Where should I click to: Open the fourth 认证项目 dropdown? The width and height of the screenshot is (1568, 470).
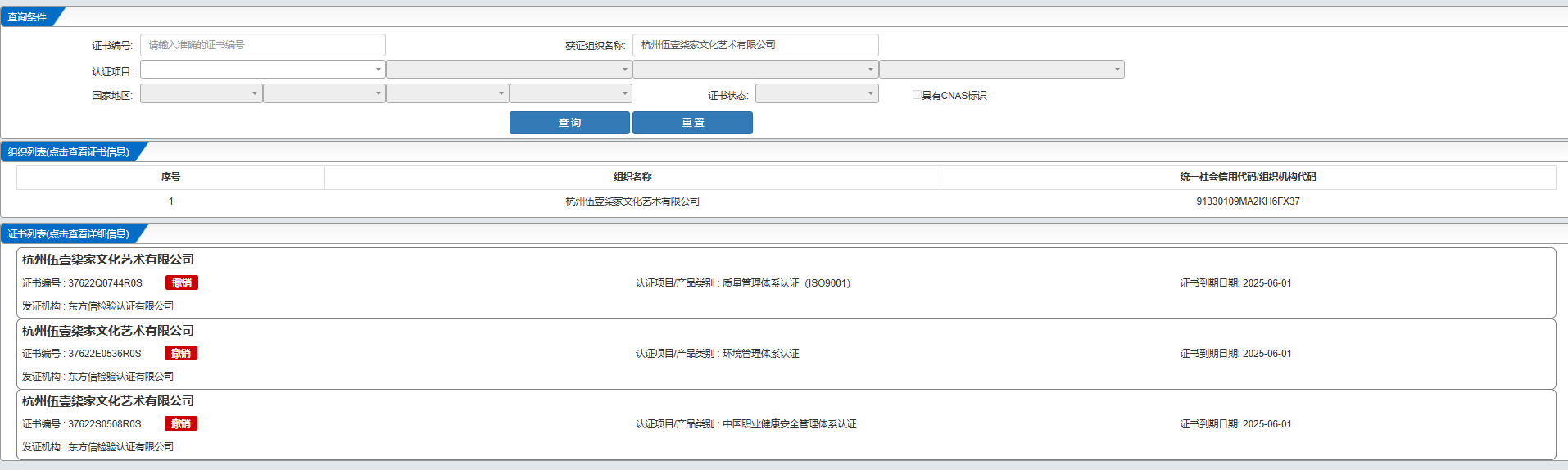click(1002, 70)
